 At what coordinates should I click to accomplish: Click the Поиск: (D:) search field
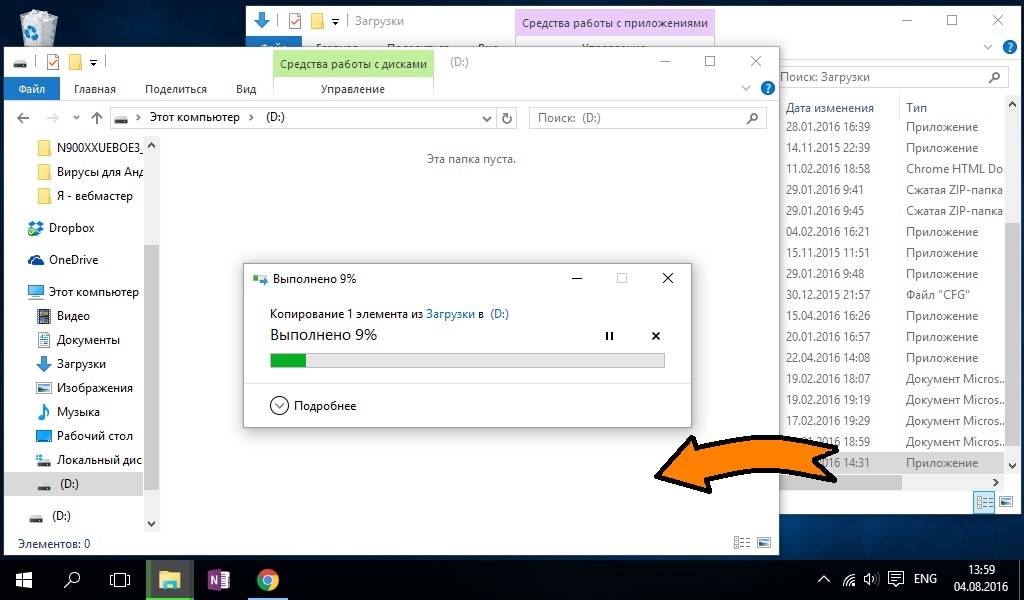tap(640, 118)
